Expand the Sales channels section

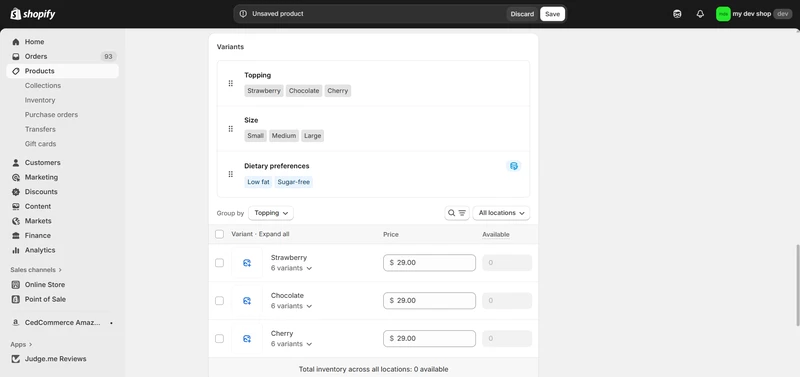tap(36, 269)
